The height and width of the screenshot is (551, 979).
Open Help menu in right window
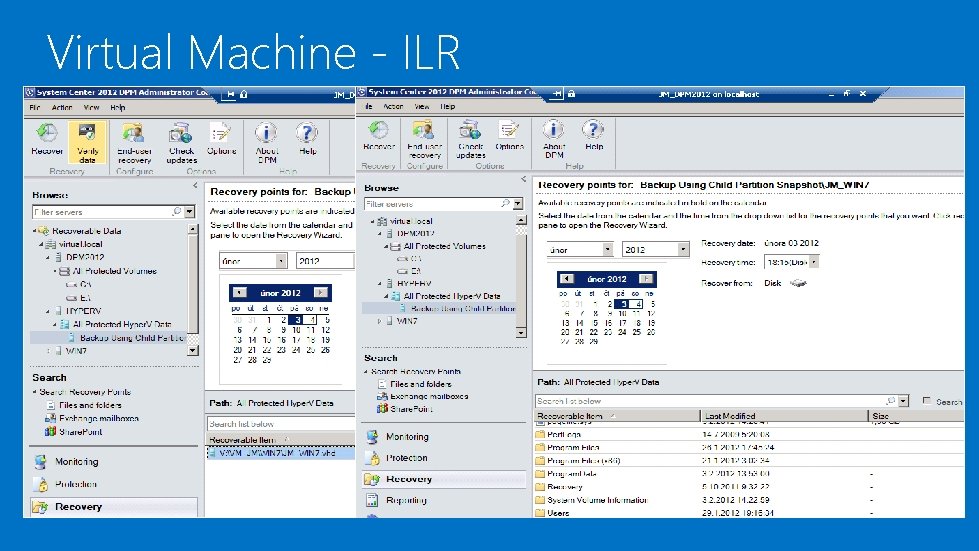pos(448,107)
